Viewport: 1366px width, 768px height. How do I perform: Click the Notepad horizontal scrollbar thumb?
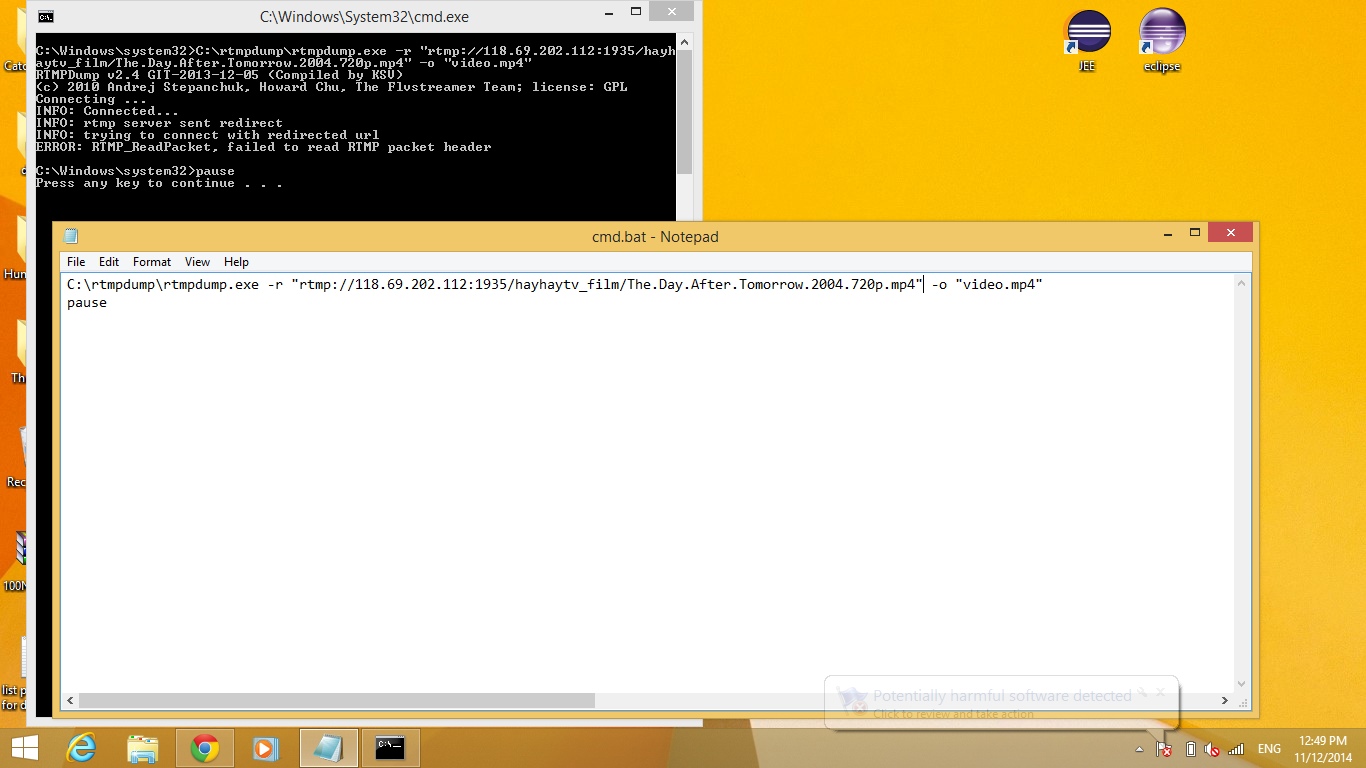coord(337,701)
